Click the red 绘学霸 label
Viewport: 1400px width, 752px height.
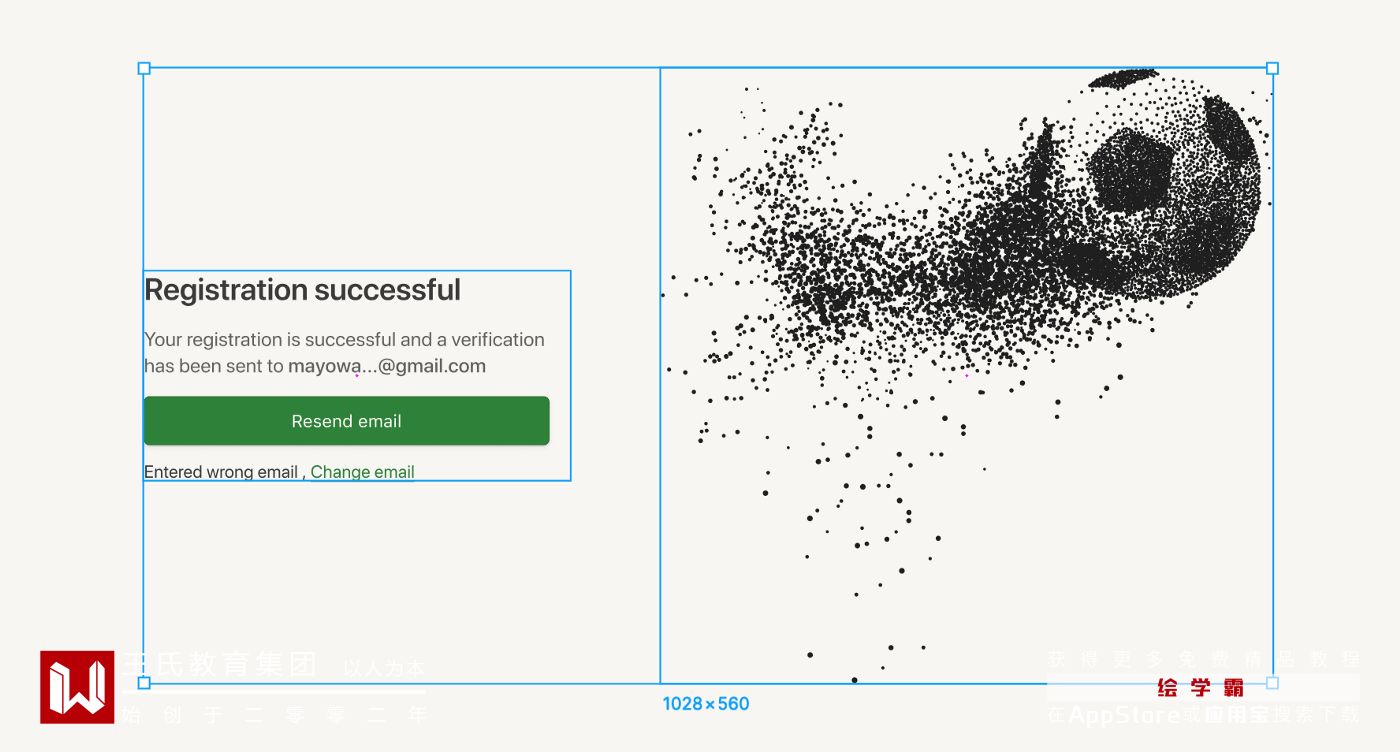point(1200,688)
